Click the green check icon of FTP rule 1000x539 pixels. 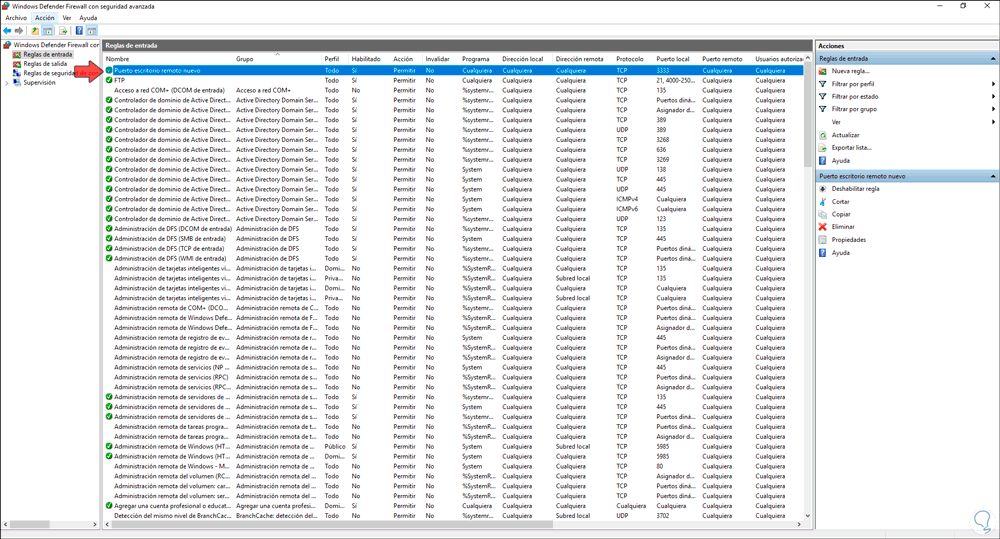(108, 80)
